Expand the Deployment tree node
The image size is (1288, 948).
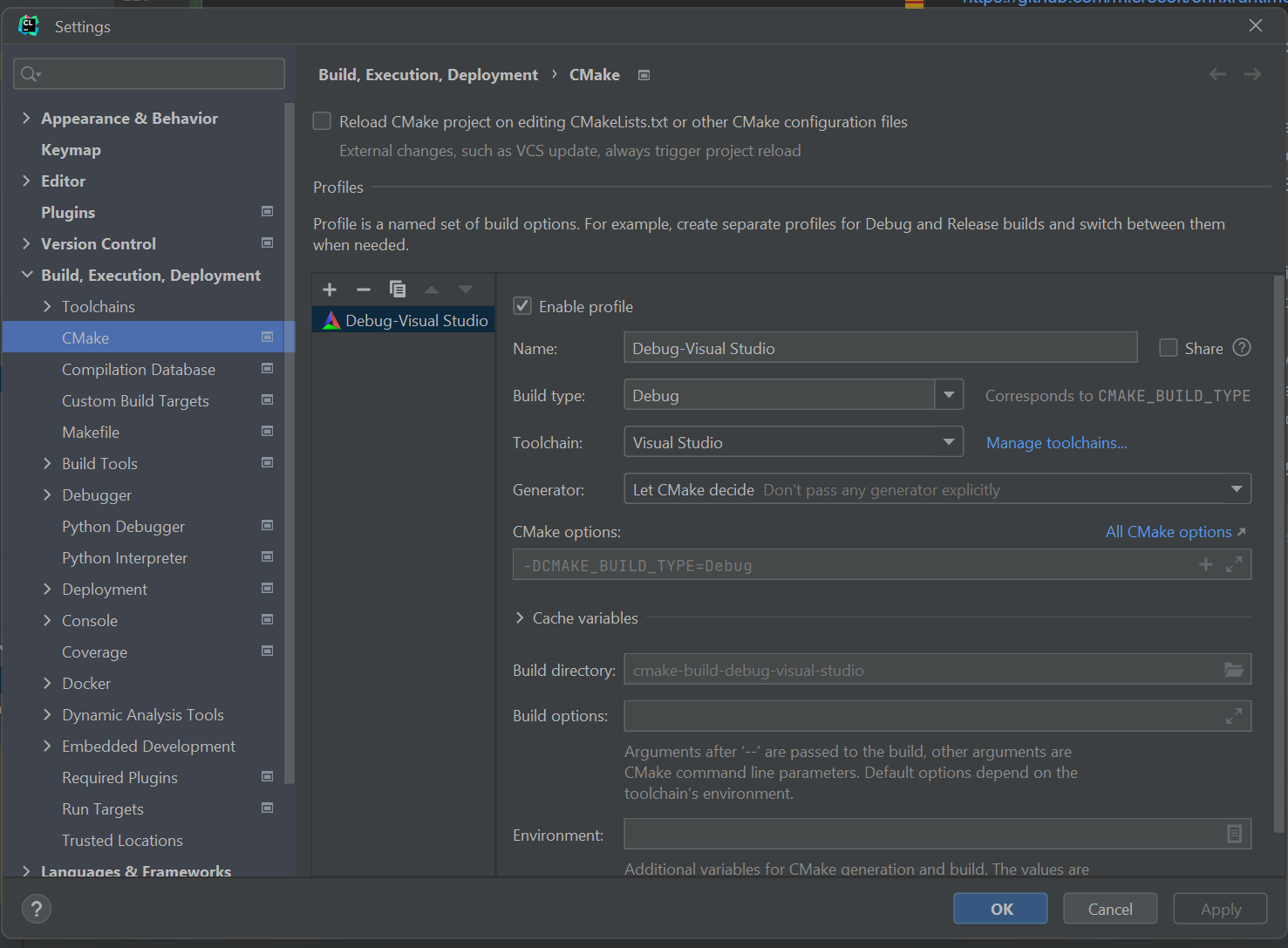(x=47, y=589)
